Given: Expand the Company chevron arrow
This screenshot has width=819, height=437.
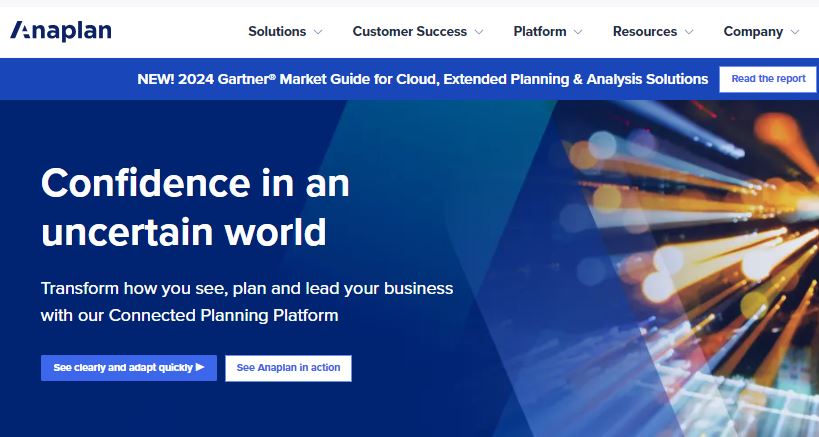Looking at the screenshot, I should pyautogui.click(x=795, y=32).
